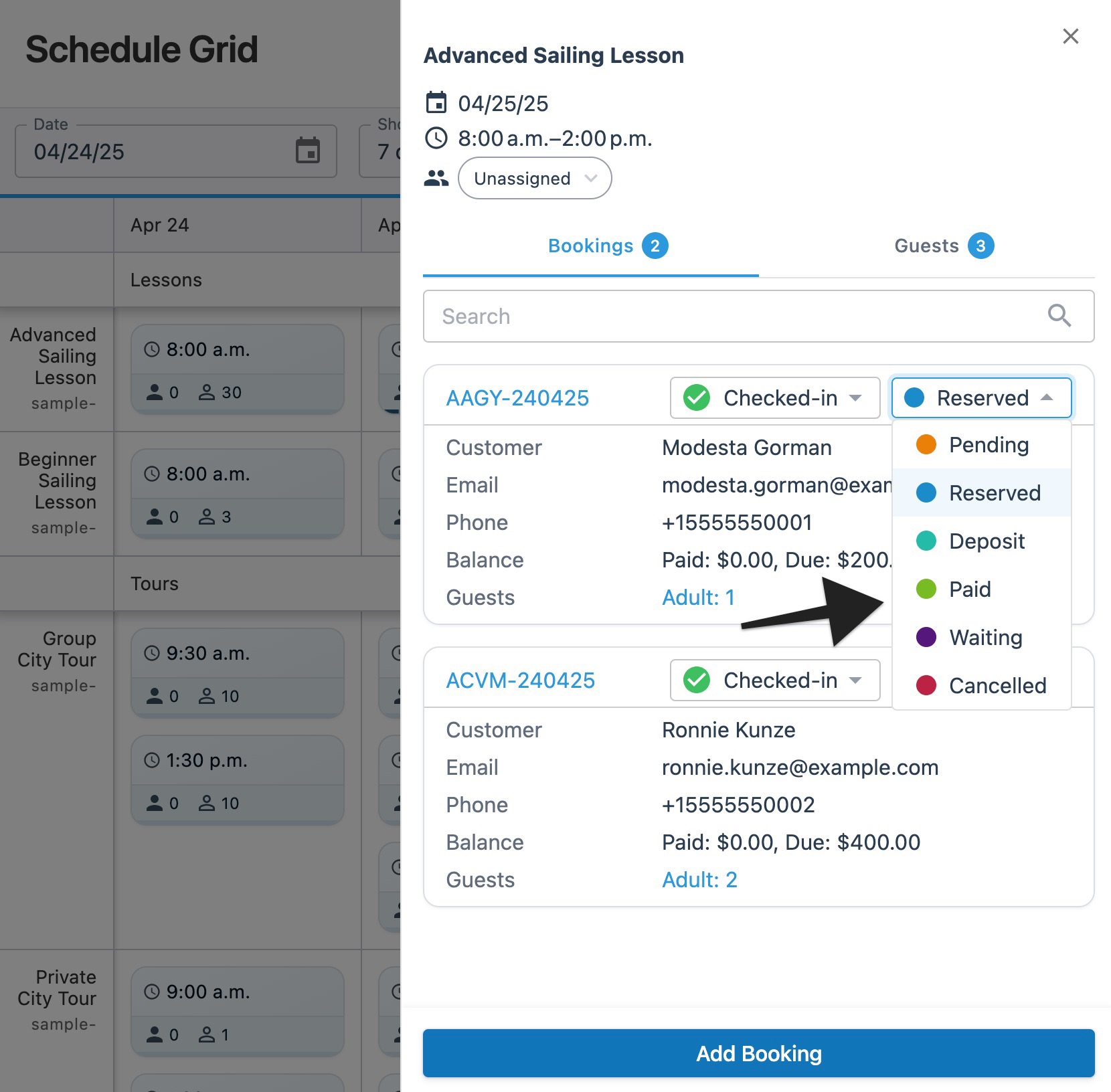Click the Date field showing 04/24/25
The width and height of the screenshot is (1111, 1092).
tap(176, 151)
